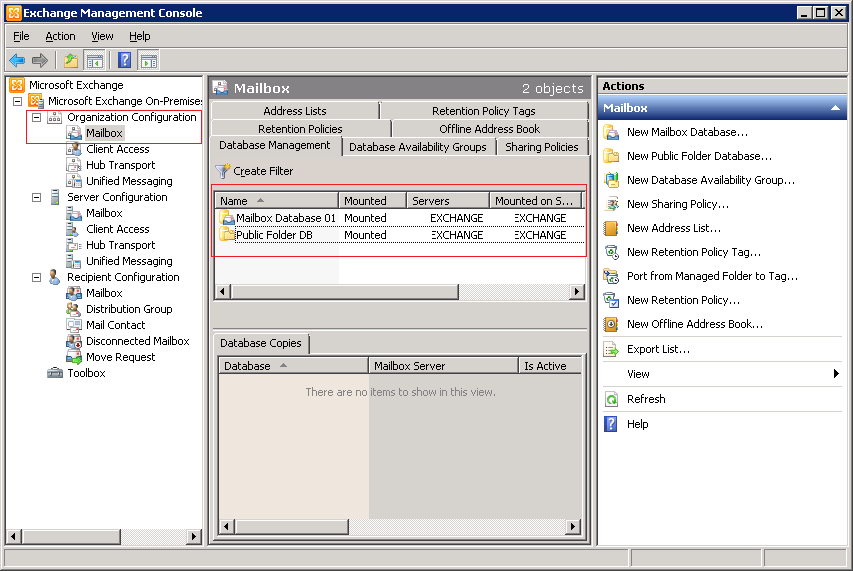Click the Mailbox Database 01 row icon
853x571 pixels.
click(227, 218)
